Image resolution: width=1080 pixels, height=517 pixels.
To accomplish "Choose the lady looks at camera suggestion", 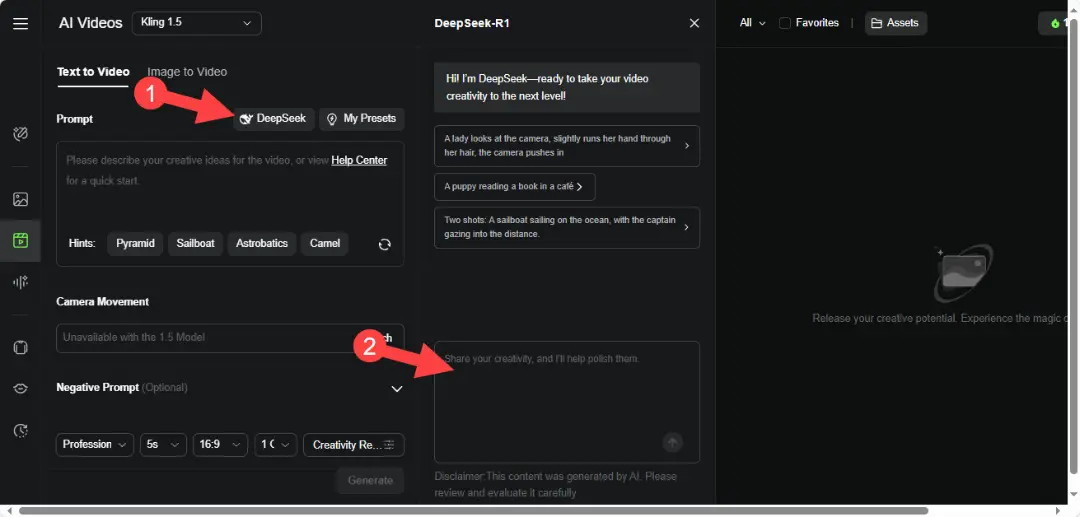I will pos(567,146).
